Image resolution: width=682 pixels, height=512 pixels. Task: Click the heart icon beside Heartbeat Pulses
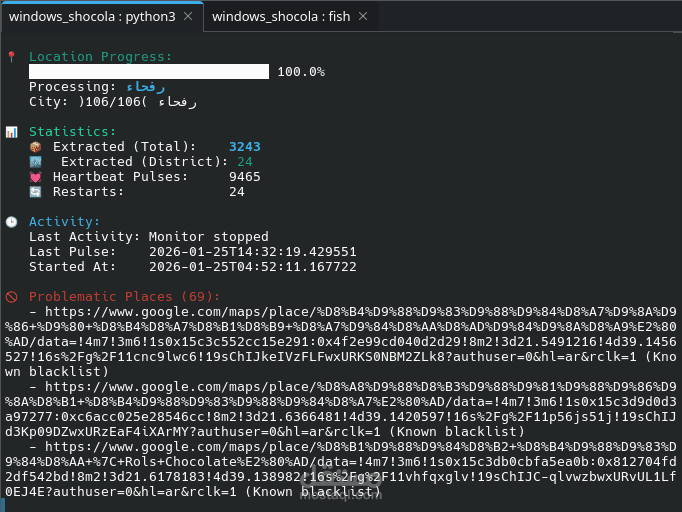pos(36,177)
